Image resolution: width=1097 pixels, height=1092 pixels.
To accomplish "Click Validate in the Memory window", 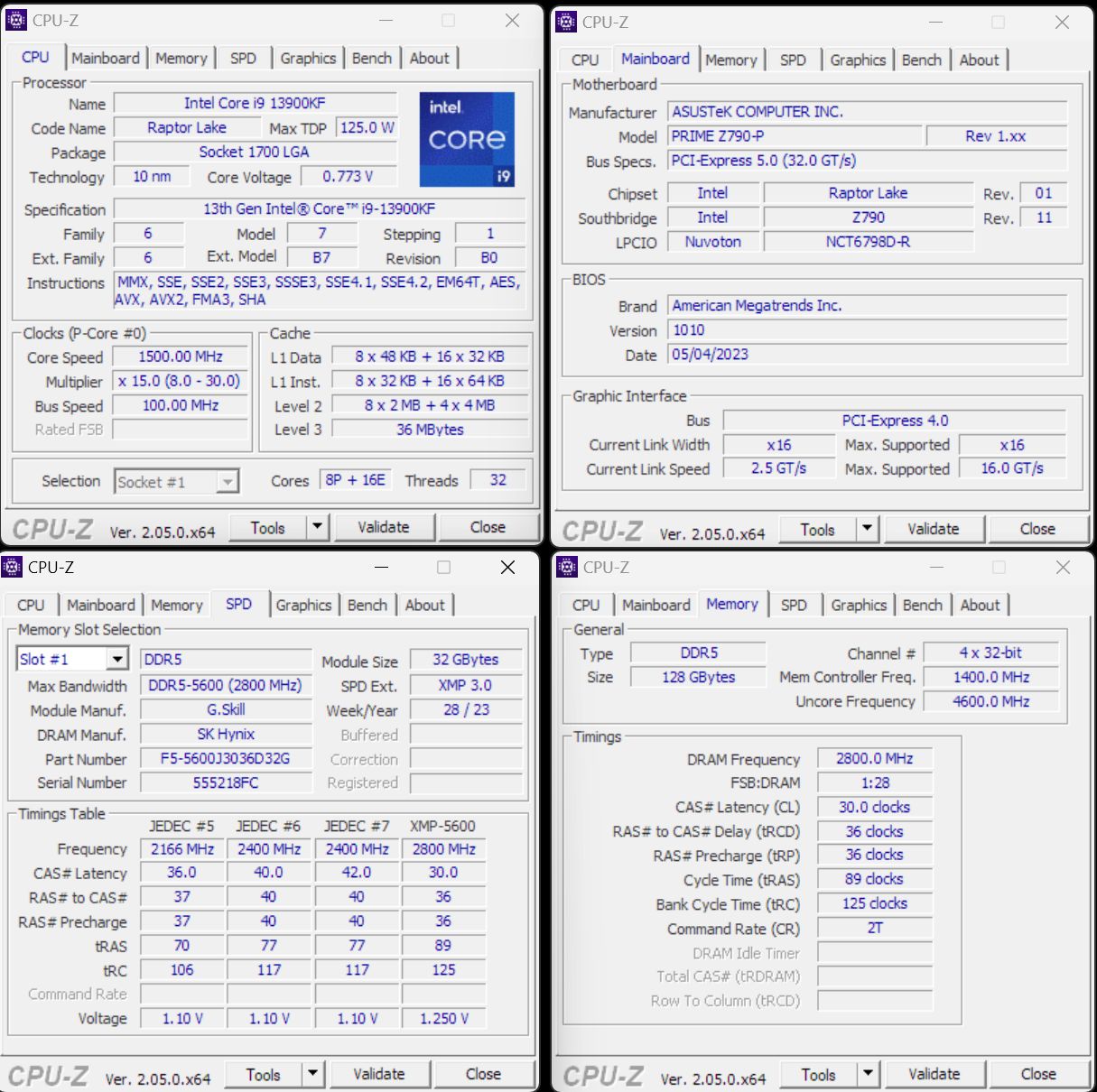I will coord(934,1074).
